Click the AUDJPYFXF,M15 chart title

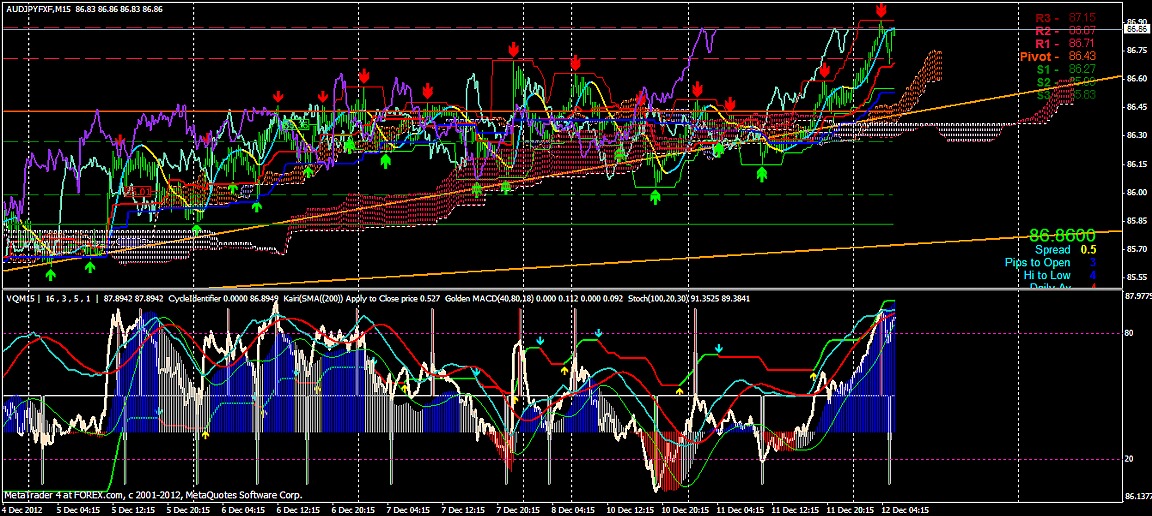tap(42, 8)
